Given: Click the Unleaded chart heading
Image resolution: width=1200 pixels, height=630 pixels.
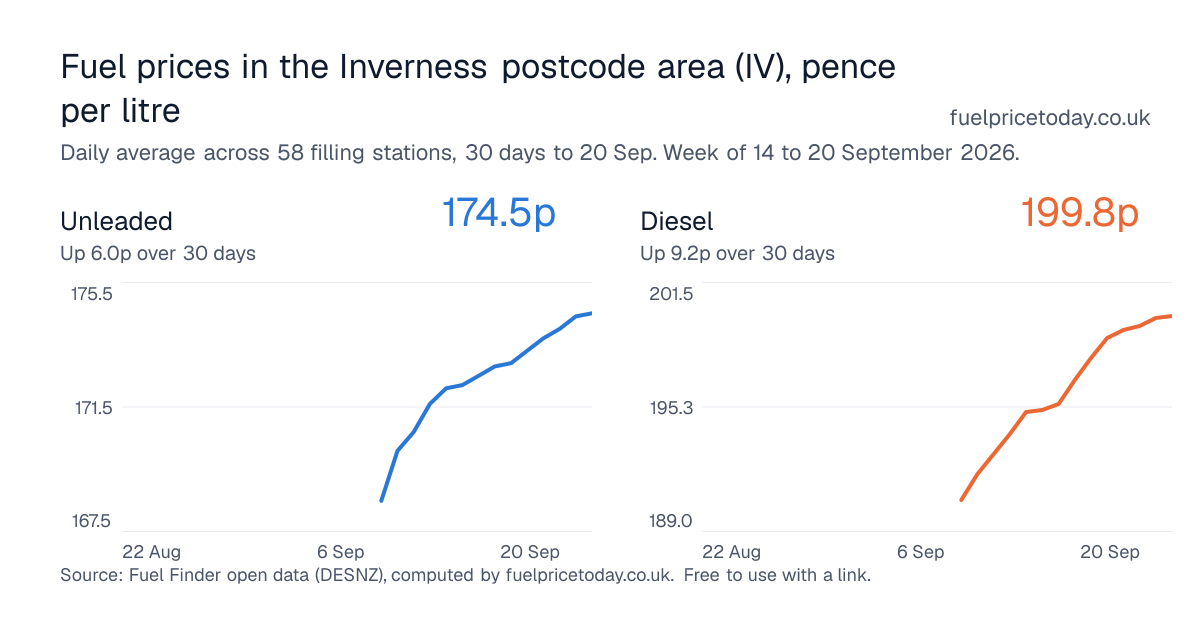Looking at the screenshot, I should (117, 221).
